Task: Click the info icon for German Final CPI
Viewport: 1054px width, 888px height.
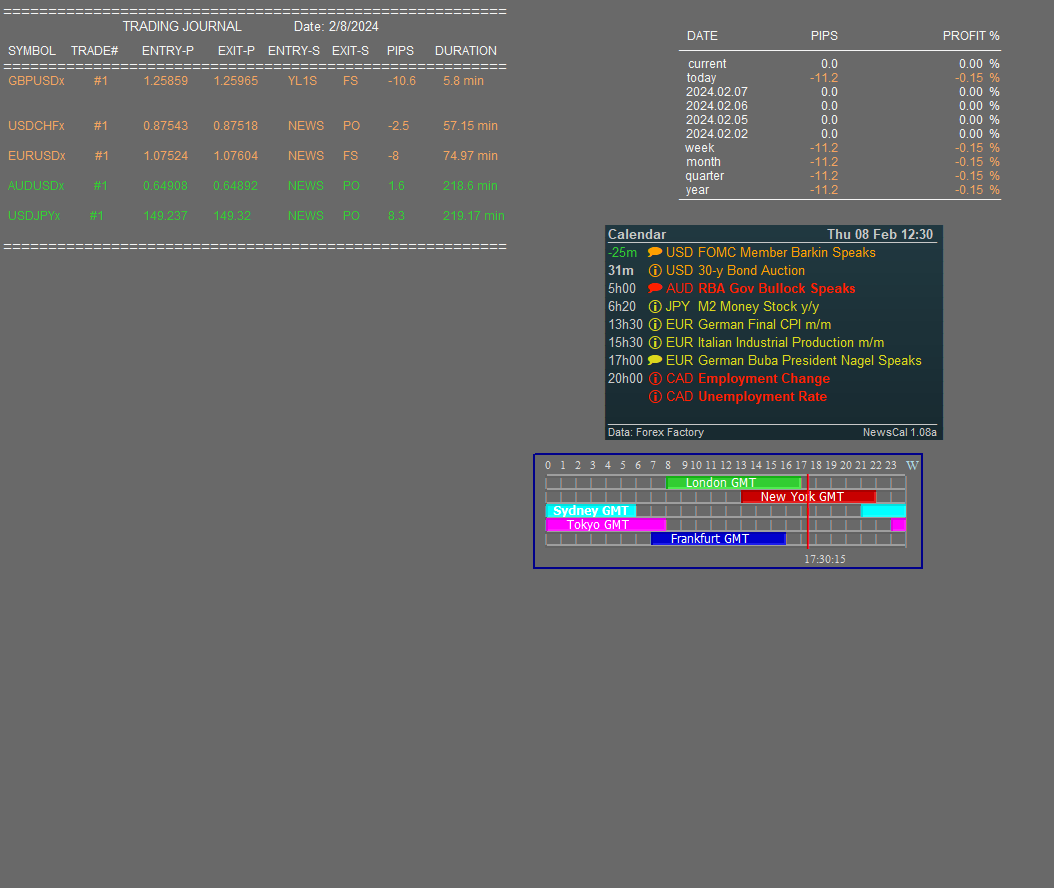Action: tap(655, 325)
